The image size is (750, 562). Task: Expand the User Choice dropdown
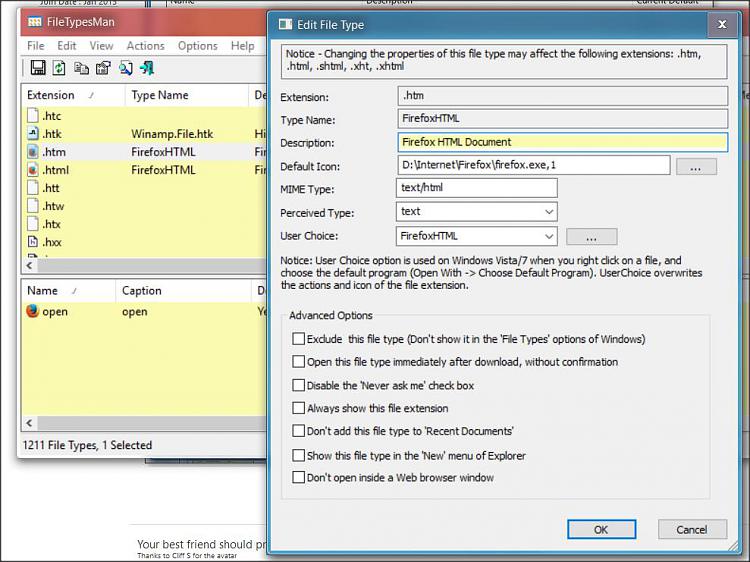549,236
